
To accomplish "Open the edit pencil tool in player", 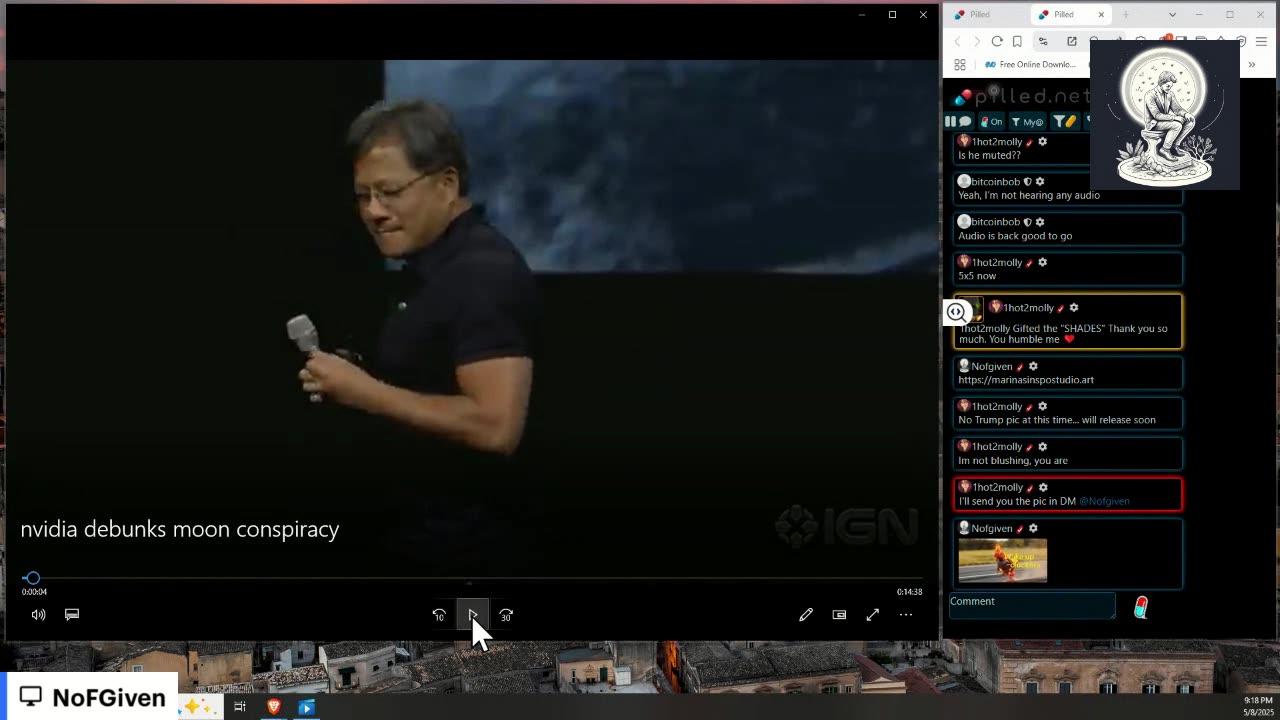I will (806, 615).
